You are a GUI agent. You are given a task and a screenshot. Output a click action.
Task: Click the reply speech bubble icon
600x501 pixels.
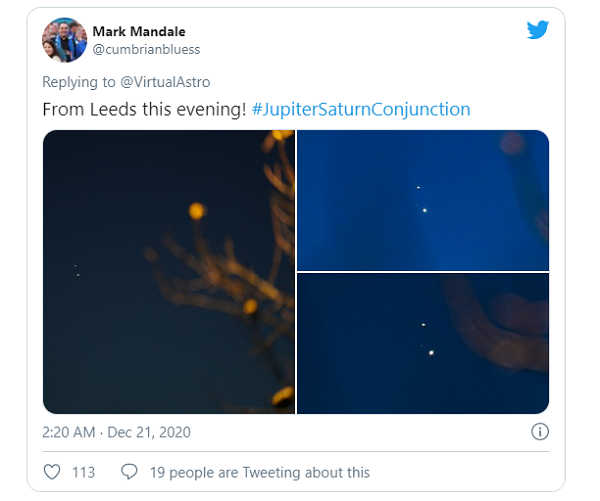(129, 472)
